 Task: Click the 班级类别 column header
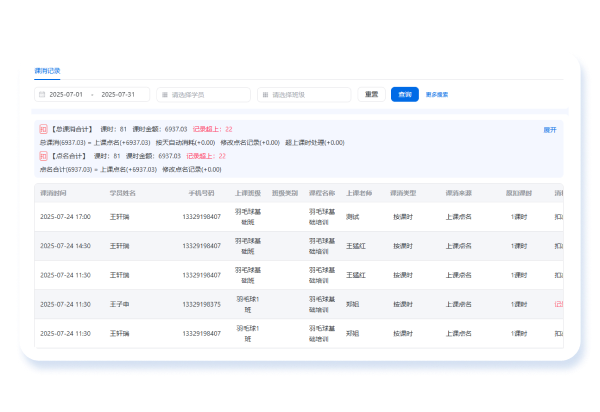[285, 193]
